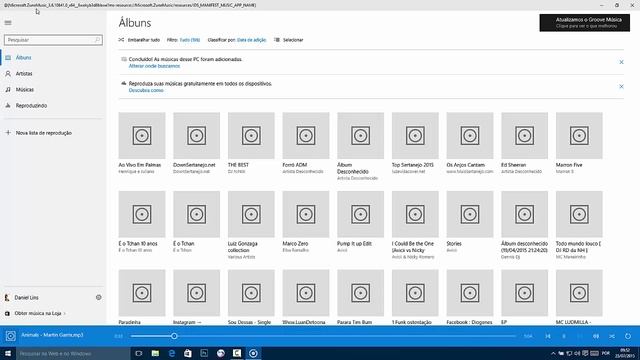Click the Stories album title text

(454, 243)
